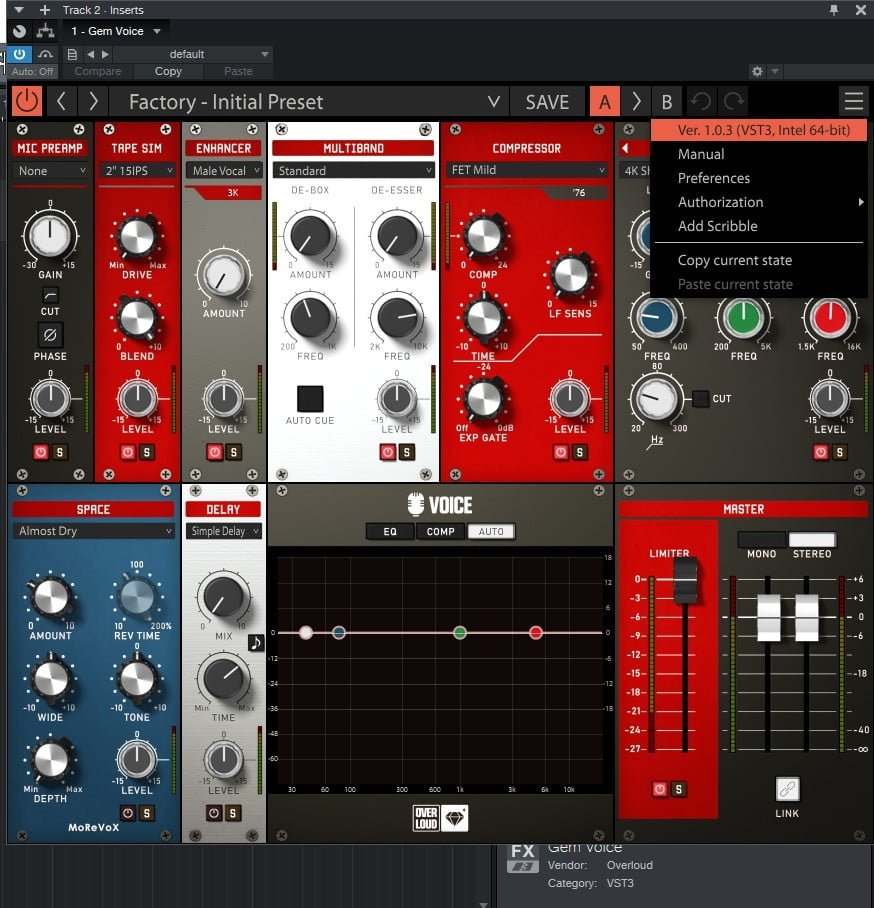Toggle Enhancer module power
Viewport: 874px width, 908px height.
click(215, 452)
